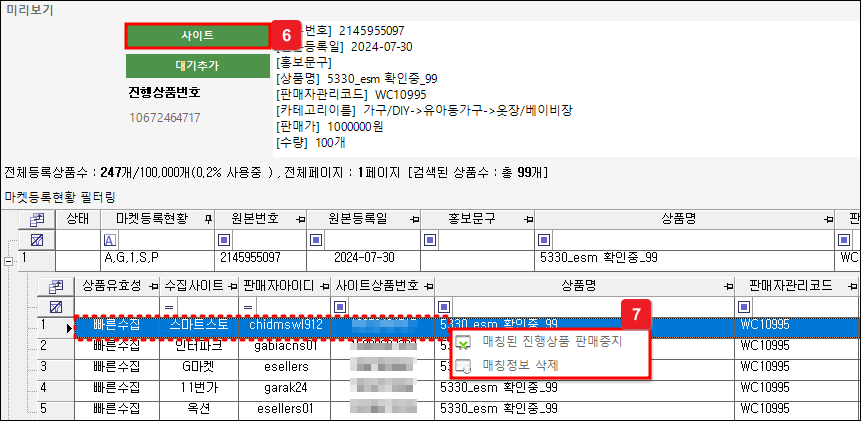Click the inner grid filter clear icon
Viewport: 861px width, 421px height.
(x=56, y=306)
